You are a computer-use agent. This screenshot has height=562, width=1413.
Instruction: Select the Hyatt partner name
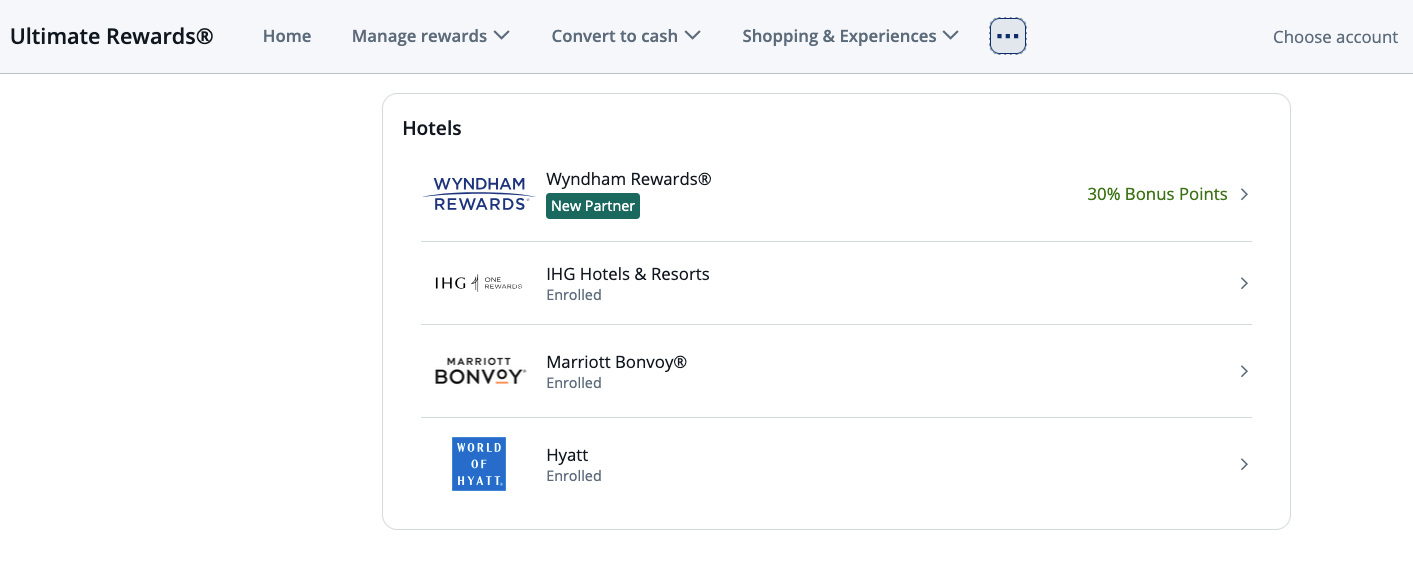[x=567, y=455]
